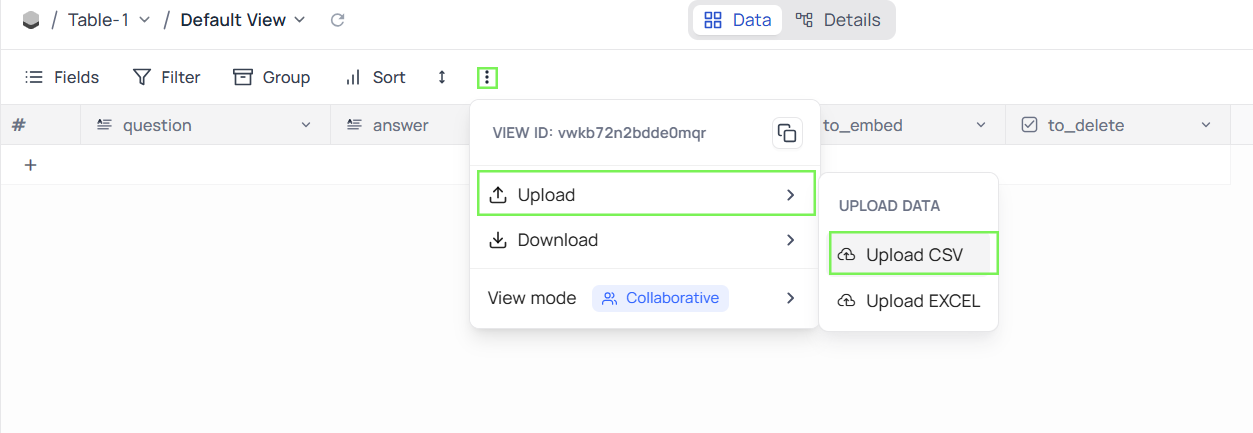
Task: Click the row height icon in toolbar
Action: tap(442, 77)
